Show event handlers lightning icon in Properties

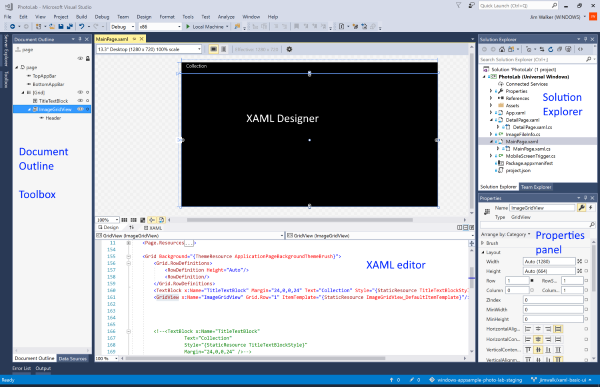[x=591, y=207]
